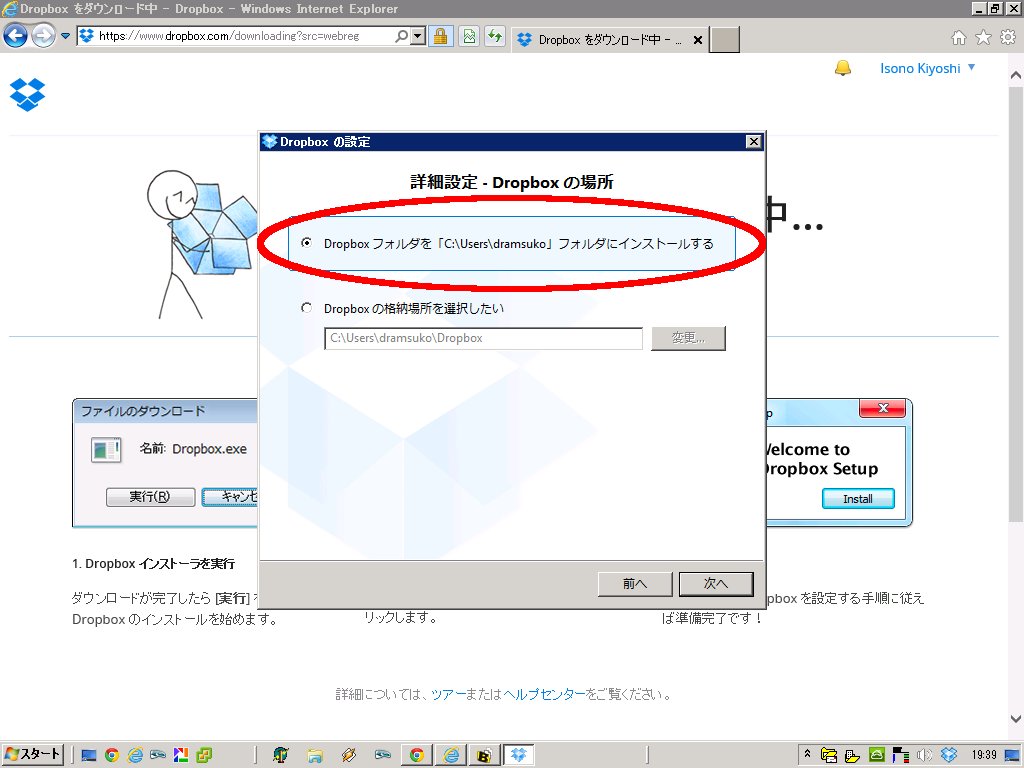The image size is (1024, 768).
Task: Open the ヘルプセンター link
Action: (544, 694)
